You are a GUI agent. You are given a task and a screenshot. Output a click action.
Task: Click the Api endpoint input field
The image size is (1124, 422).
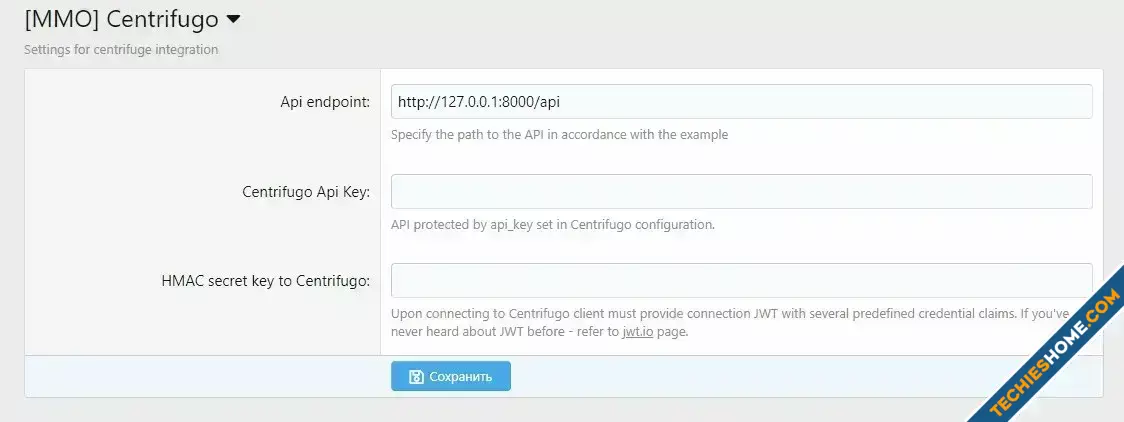pos(741,102)
